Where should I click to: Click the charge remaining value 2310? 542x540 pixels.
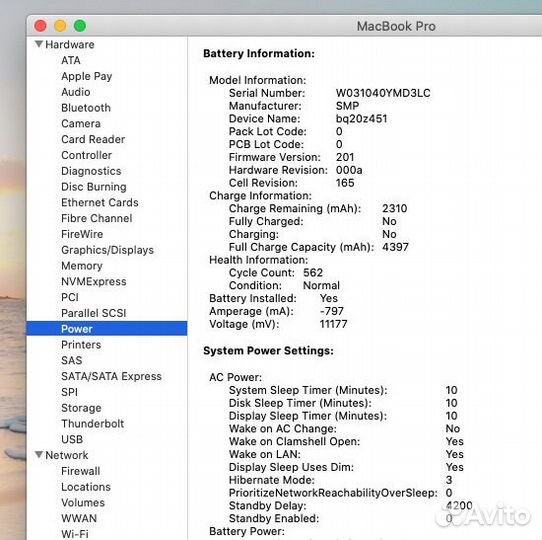[x=394, y=208]
